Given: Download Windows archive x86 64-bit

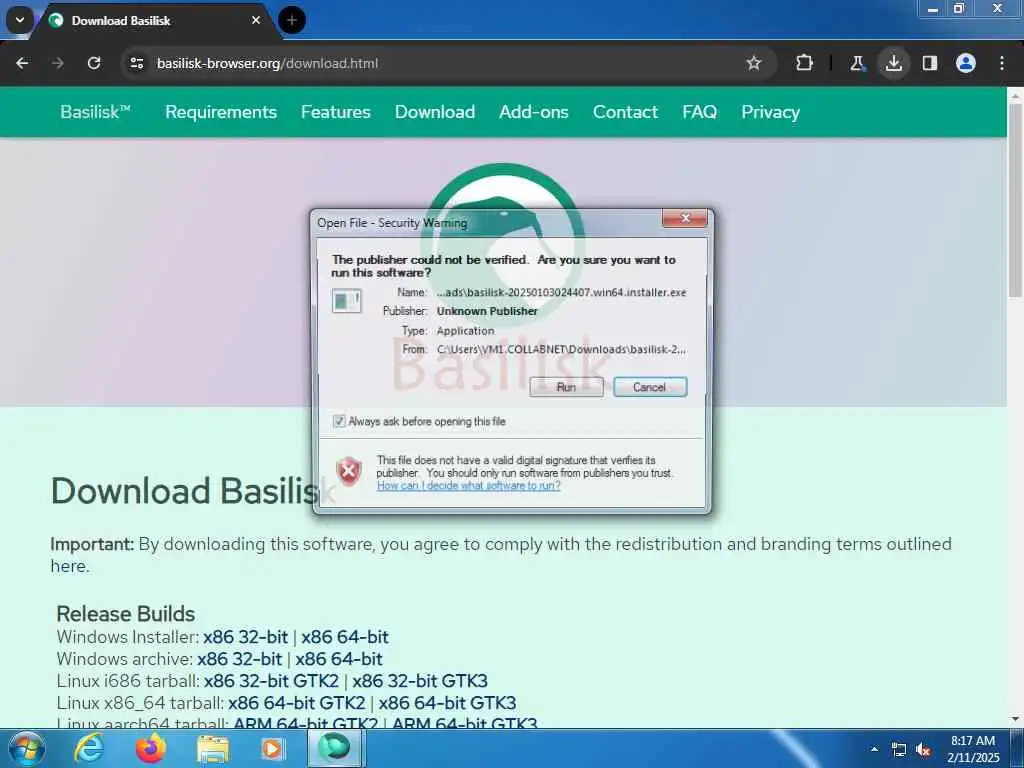Looking at the screenshot, I should (x=339, y=659).
